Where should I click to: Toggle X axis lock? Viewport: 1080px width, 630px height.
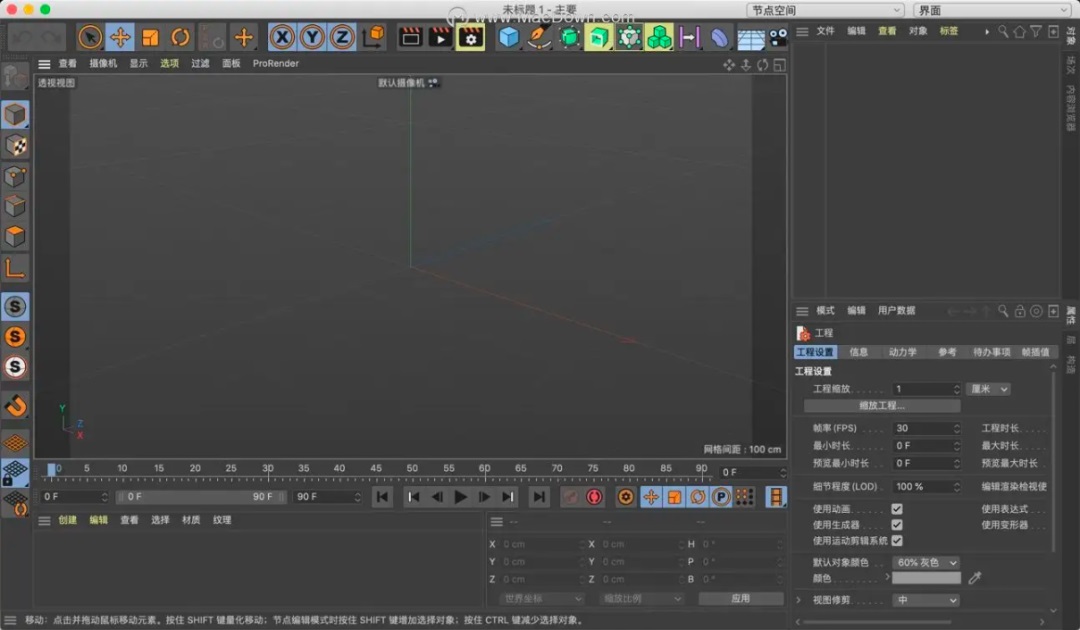click(282, 37)
